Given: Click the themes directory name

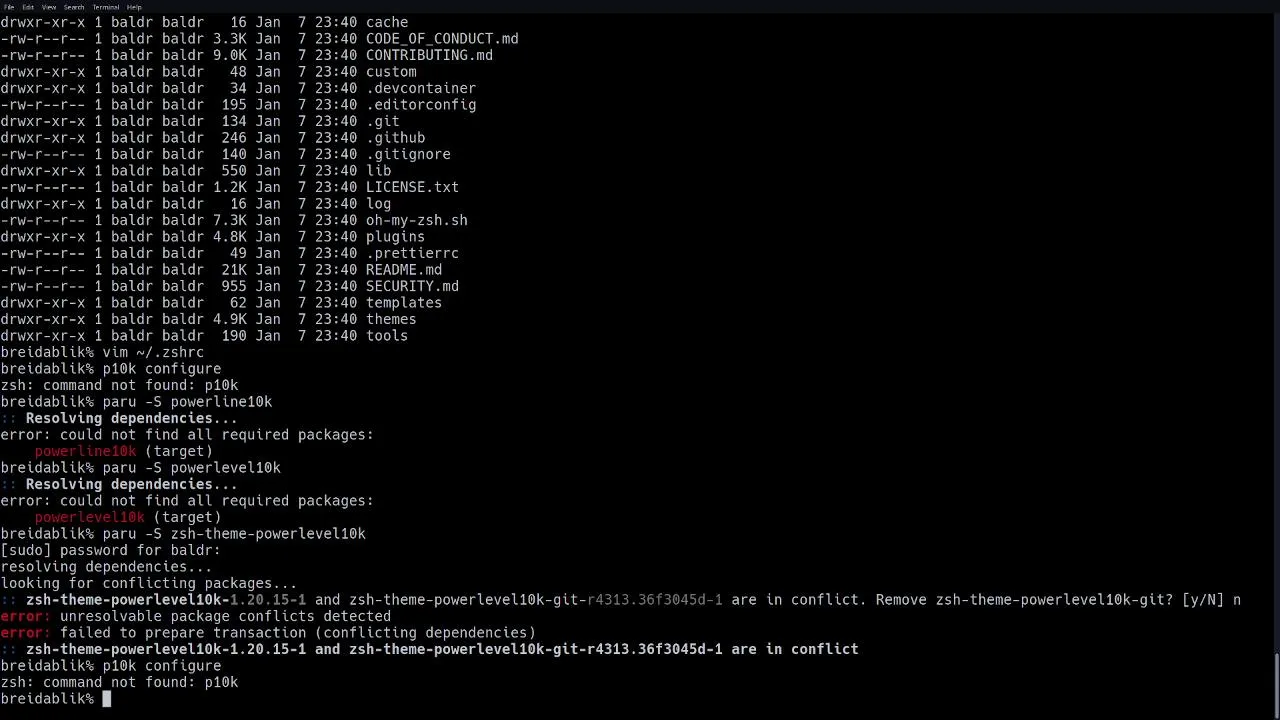Looking at the screenshot, I should (390, 319).
